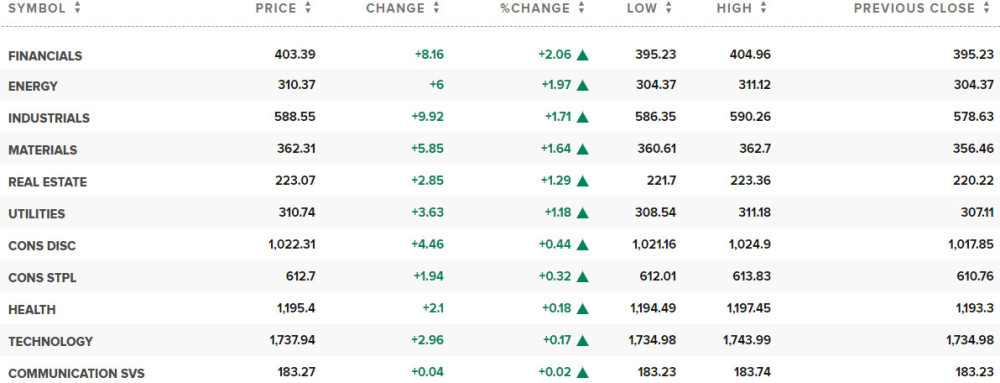Open the HEALTH sector link
The height and width of the screenshot is (383, 1000).
coord(32,310)
